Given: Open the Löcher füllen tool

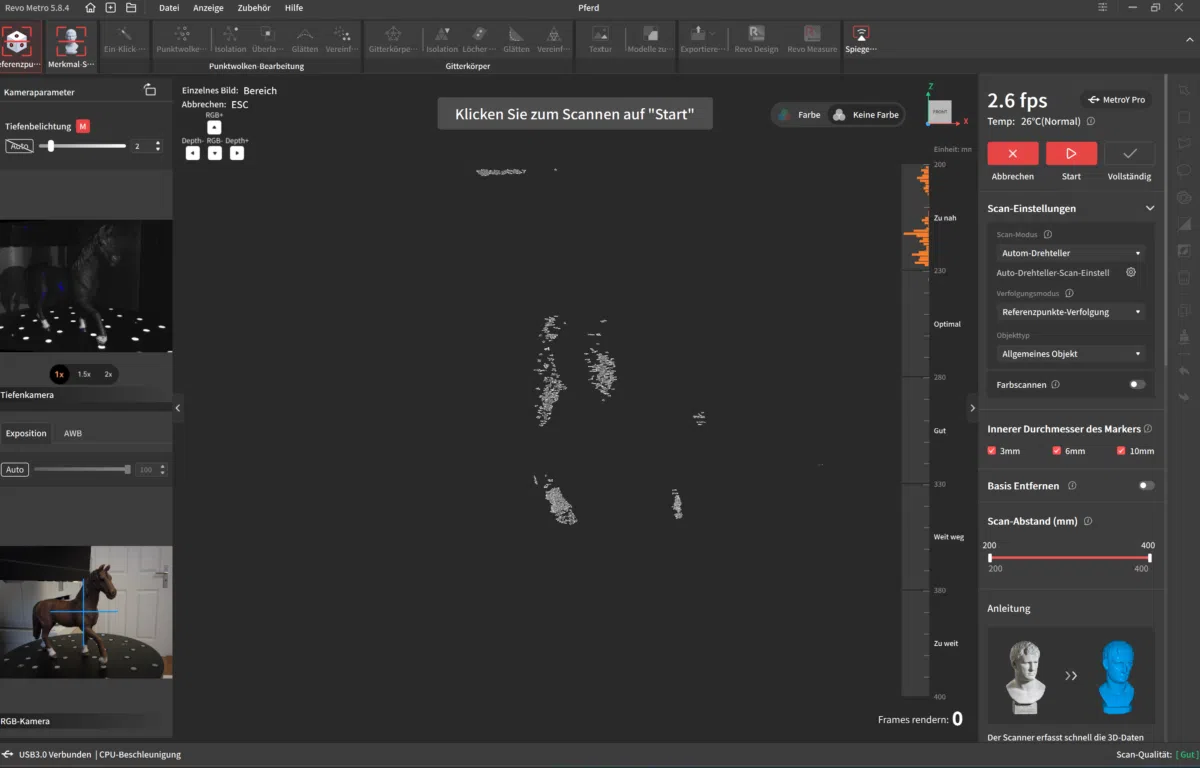Looking at the screenshot, I should [478, 43].
